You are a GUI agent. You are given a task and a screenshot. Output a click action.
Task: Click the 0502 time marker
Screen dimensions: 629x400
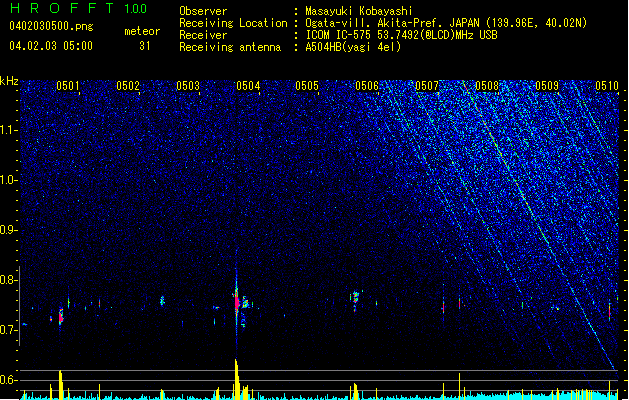click(x=128, y=85)
